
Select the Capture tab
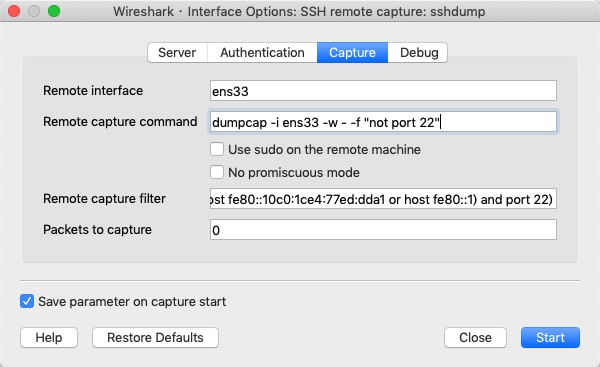[352, 52]
